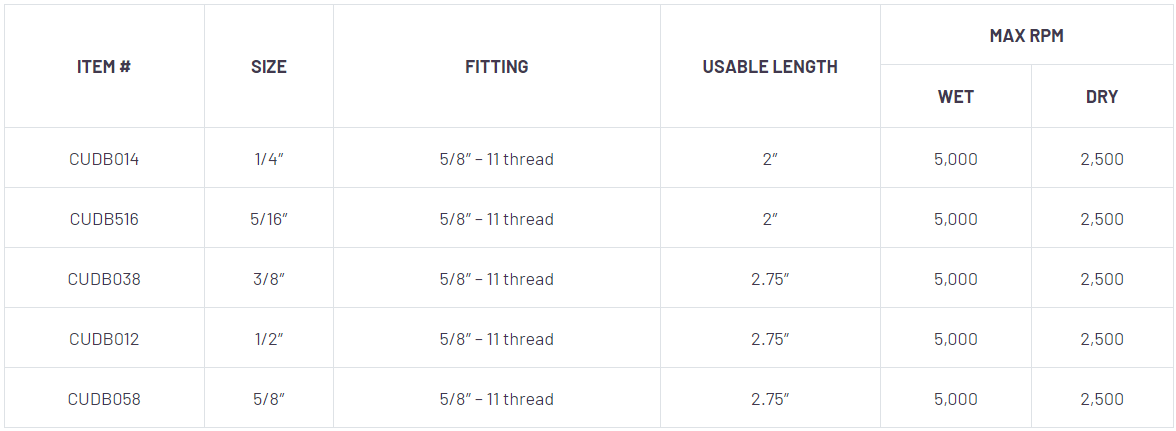Click the dry RPM value for CUDB012
The height and width of the screenshot is (431, 1176).
[x=1102, y=339]
